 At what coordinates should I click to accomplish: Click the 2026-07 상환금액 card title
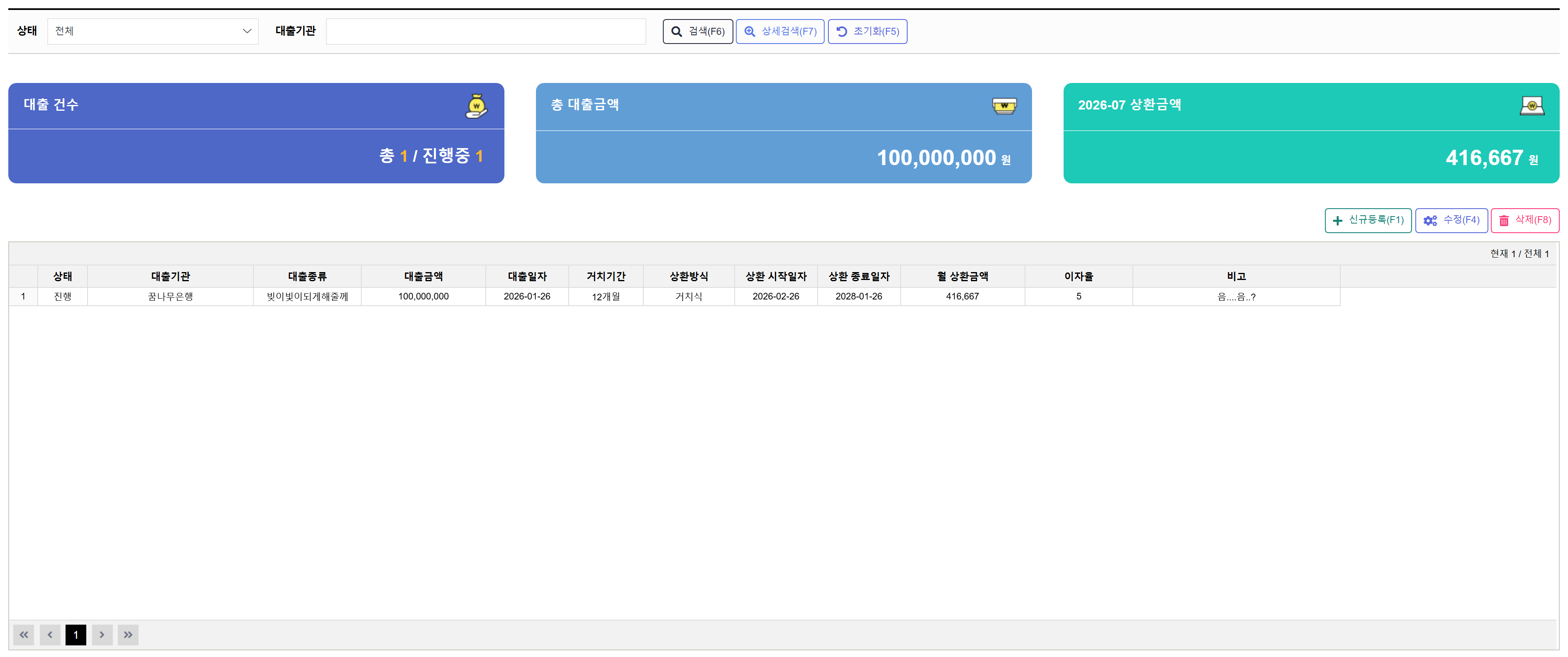1129,105
